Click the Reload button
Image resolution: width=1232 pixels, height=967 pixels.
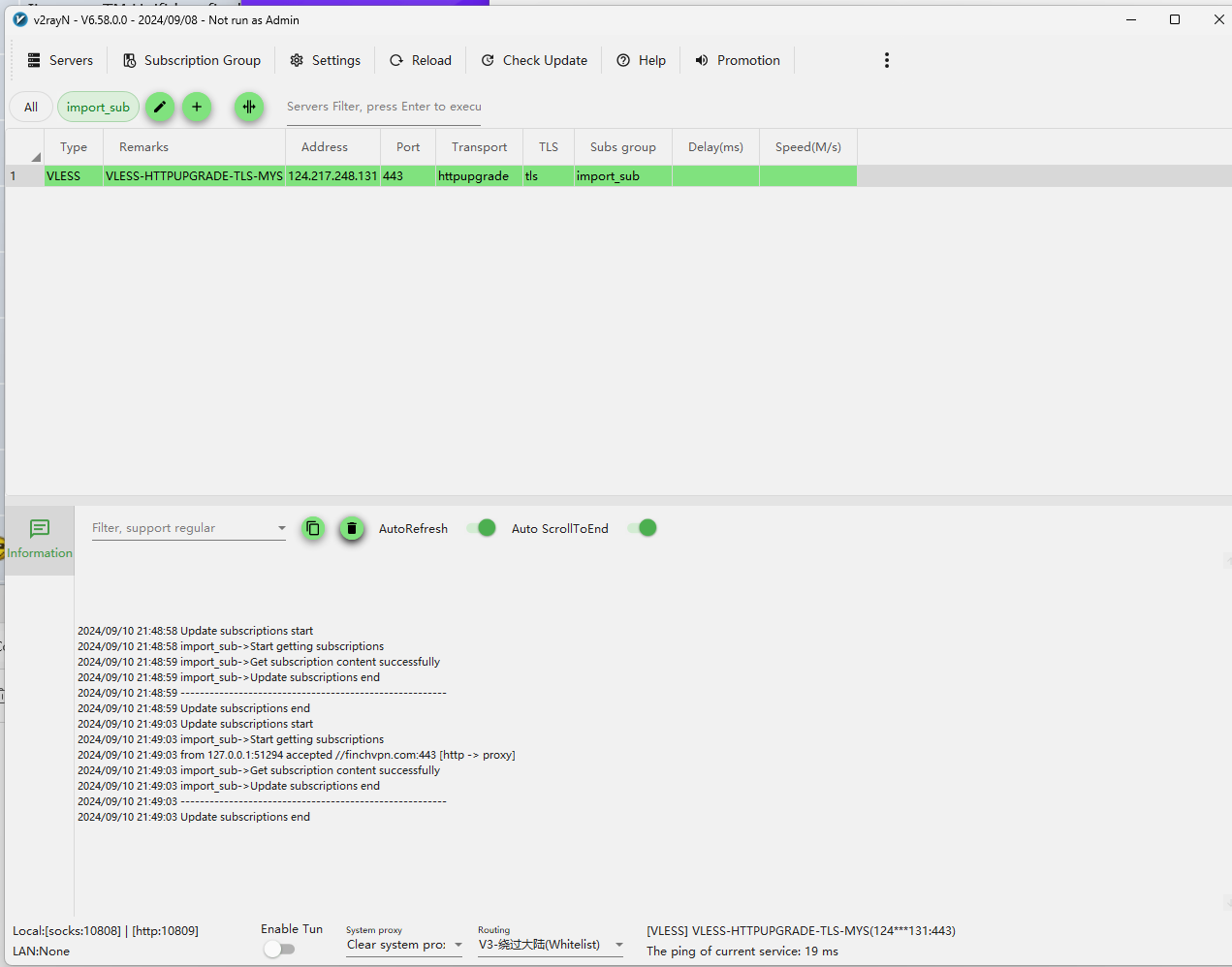[x=421, y=60]
